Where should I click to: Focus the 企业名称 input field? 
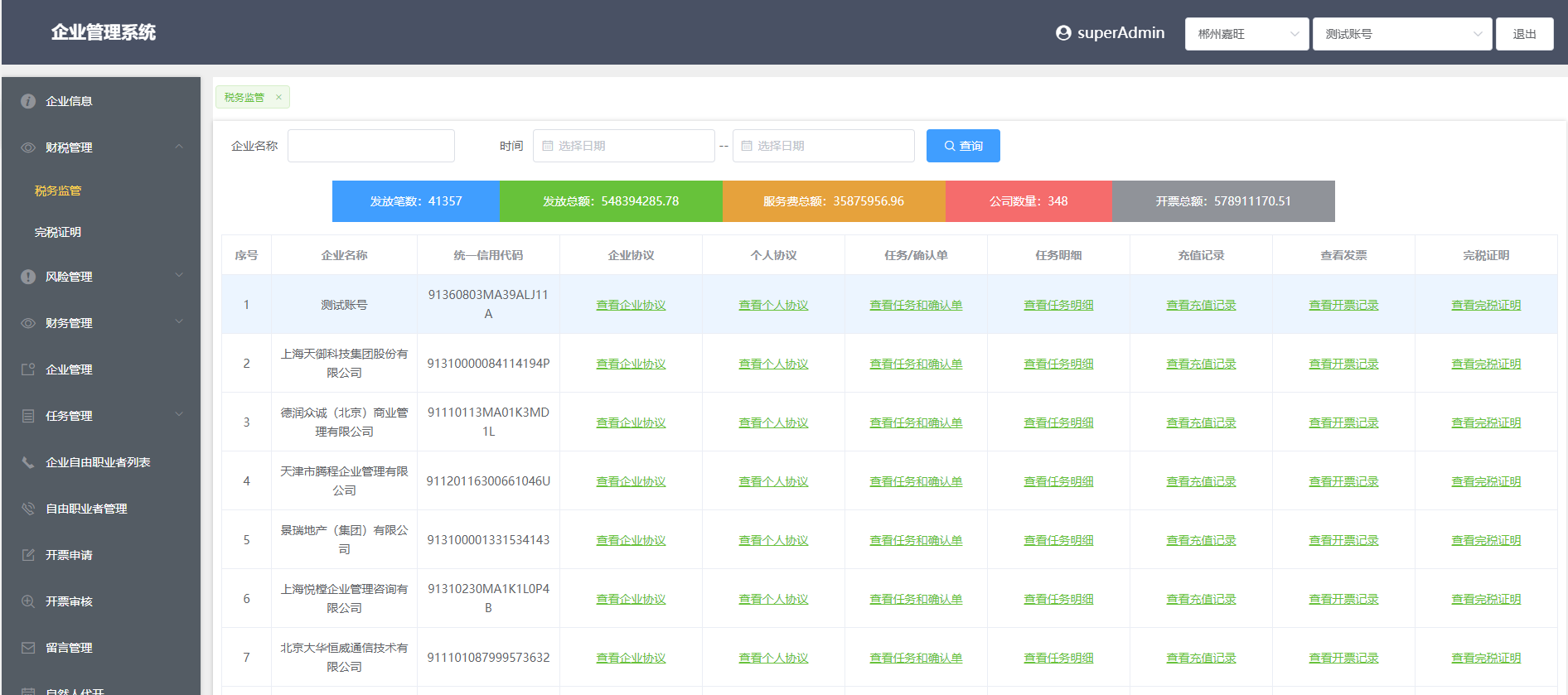[371, 146]
